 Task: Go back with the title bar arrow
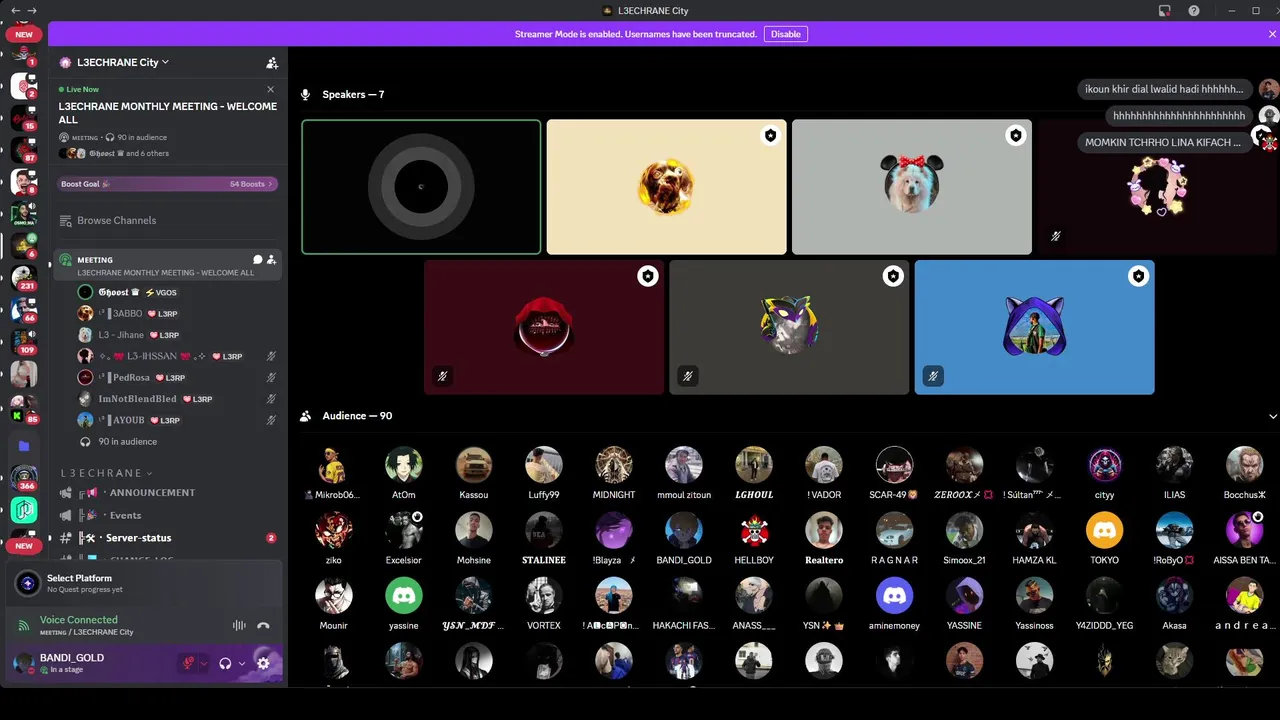point(15,10)
